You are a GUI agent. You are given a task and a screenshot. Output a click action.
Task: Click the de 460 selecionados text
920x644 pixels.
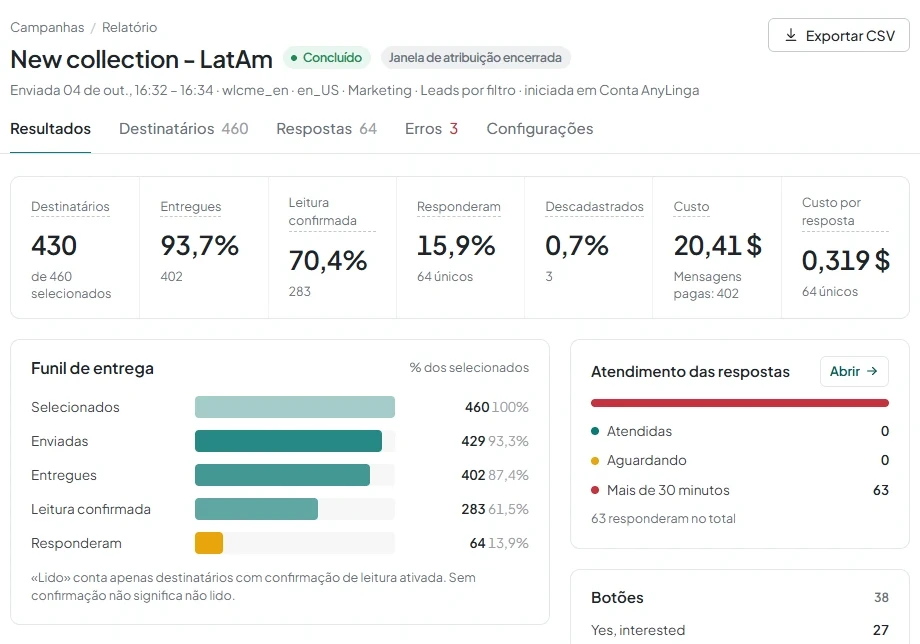pos(71,285)
